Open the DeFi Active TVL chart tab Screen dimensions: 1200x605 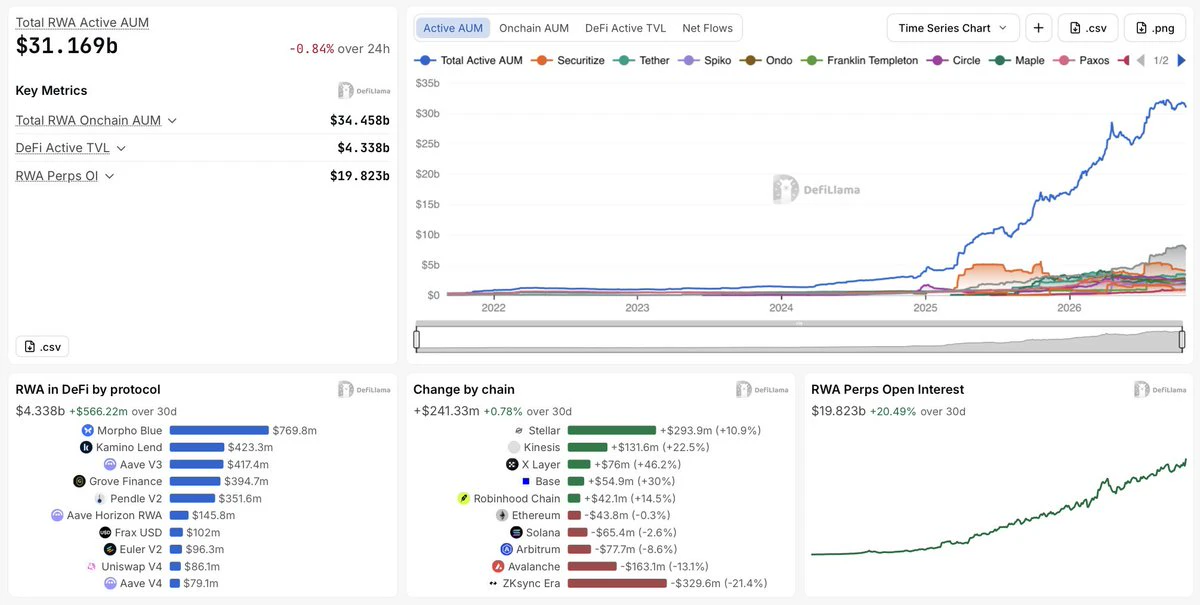point(625,28)
